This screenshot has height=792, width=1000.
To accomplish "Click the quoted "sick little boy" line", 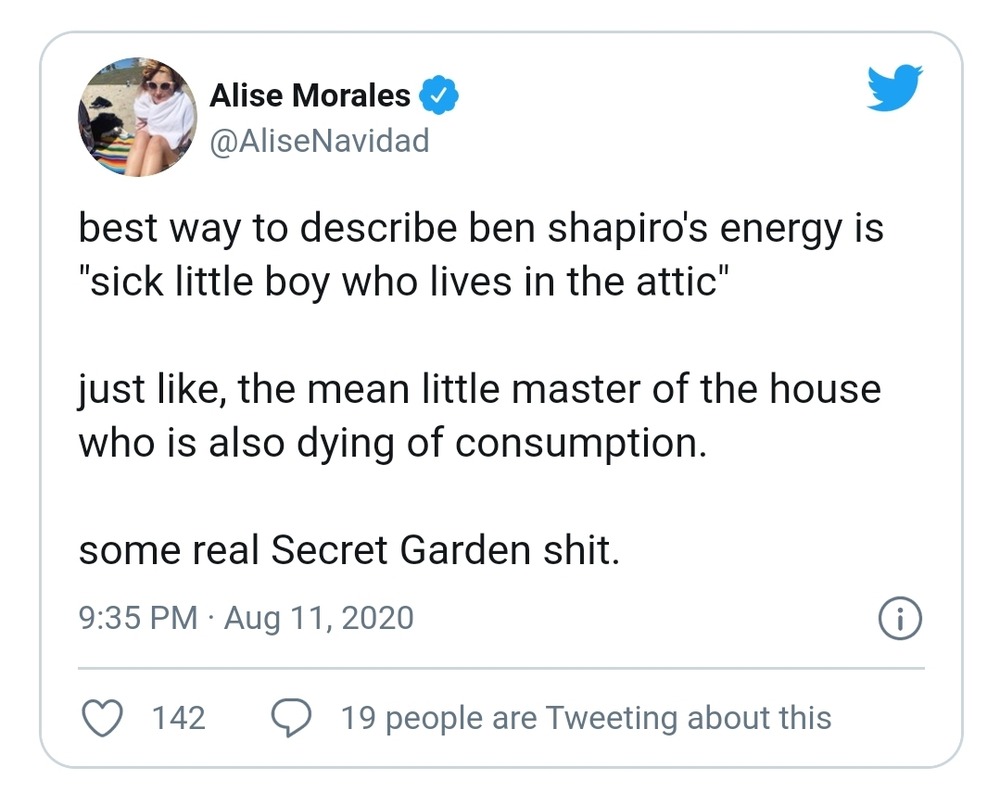I will 398,281.
